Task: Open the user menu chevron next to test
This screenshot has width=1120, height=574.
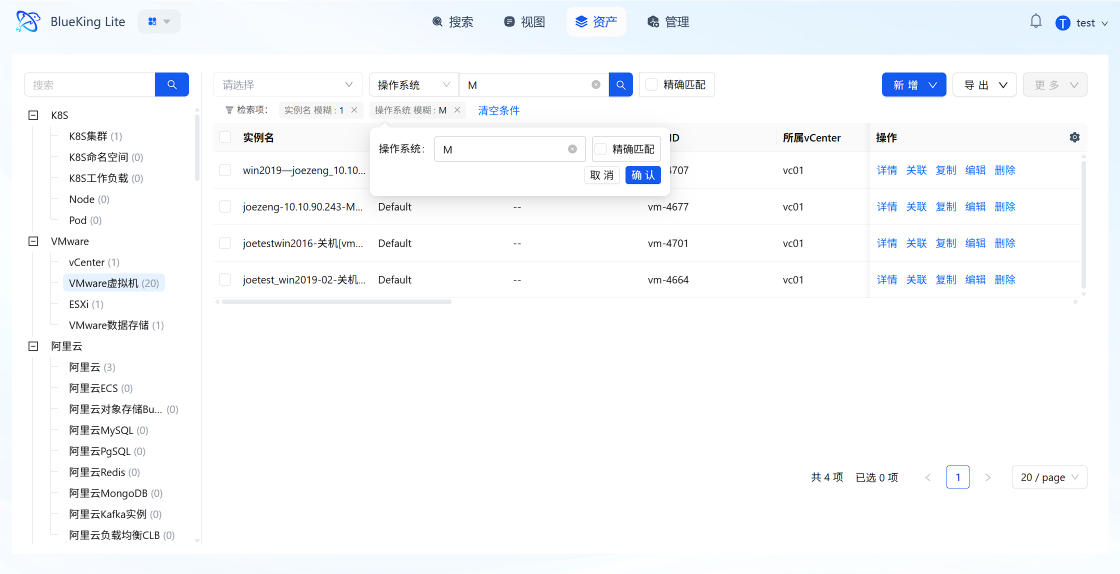Action: [1106, 24]
